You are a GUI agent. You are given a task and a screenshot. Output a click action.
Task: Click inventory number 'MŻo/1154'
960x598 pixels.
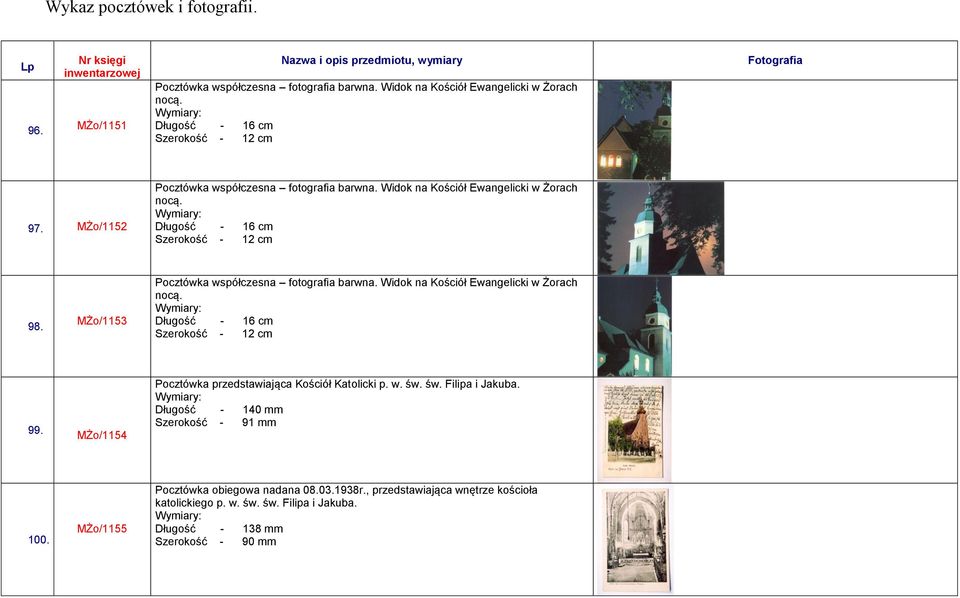pos(102,435)
